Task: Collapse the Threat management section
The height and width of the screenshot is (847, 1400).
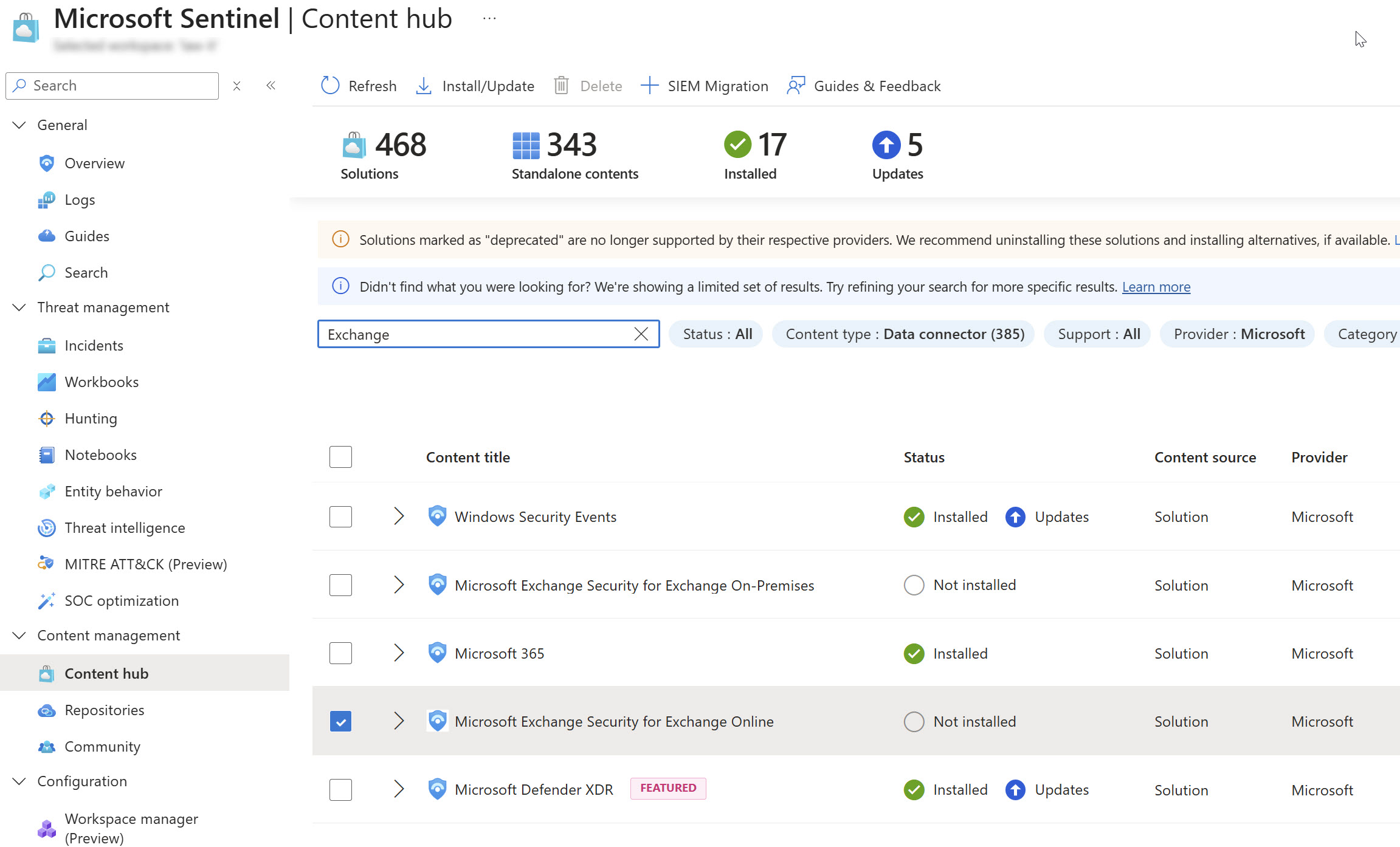Action: (x=19, y=307)
